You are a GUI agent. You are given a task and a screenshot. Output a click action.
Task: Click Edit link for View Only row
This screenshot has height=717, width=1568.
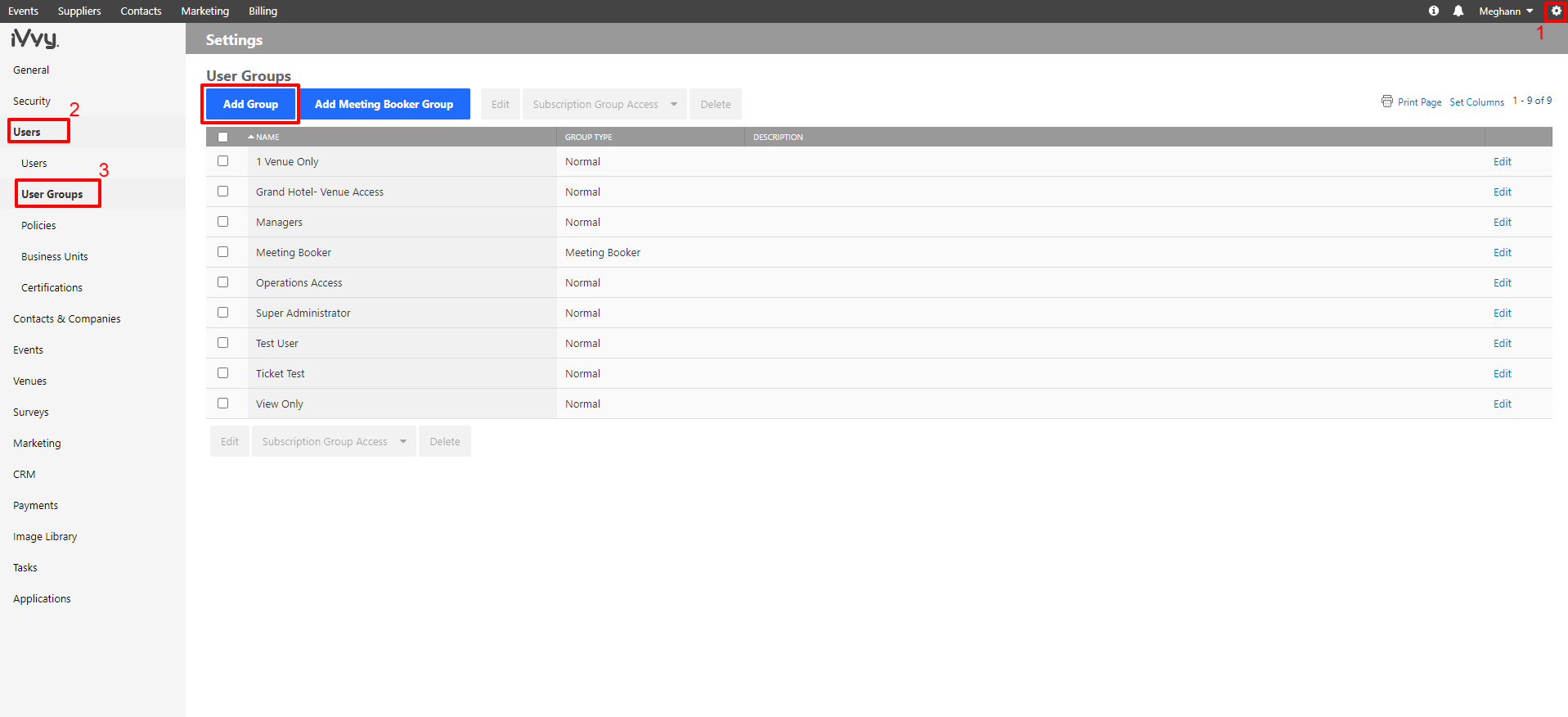coord(1503,404)
